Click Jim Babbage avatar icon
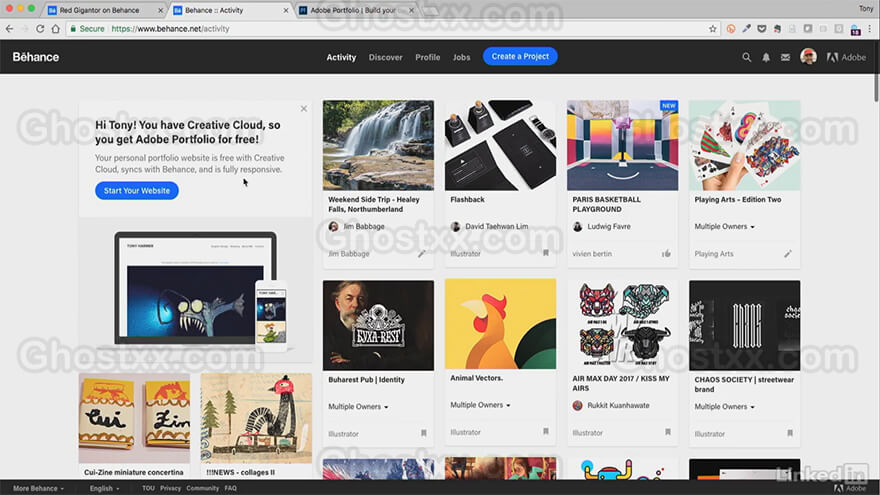Screen dimensions: 880x495 point(333,227)
